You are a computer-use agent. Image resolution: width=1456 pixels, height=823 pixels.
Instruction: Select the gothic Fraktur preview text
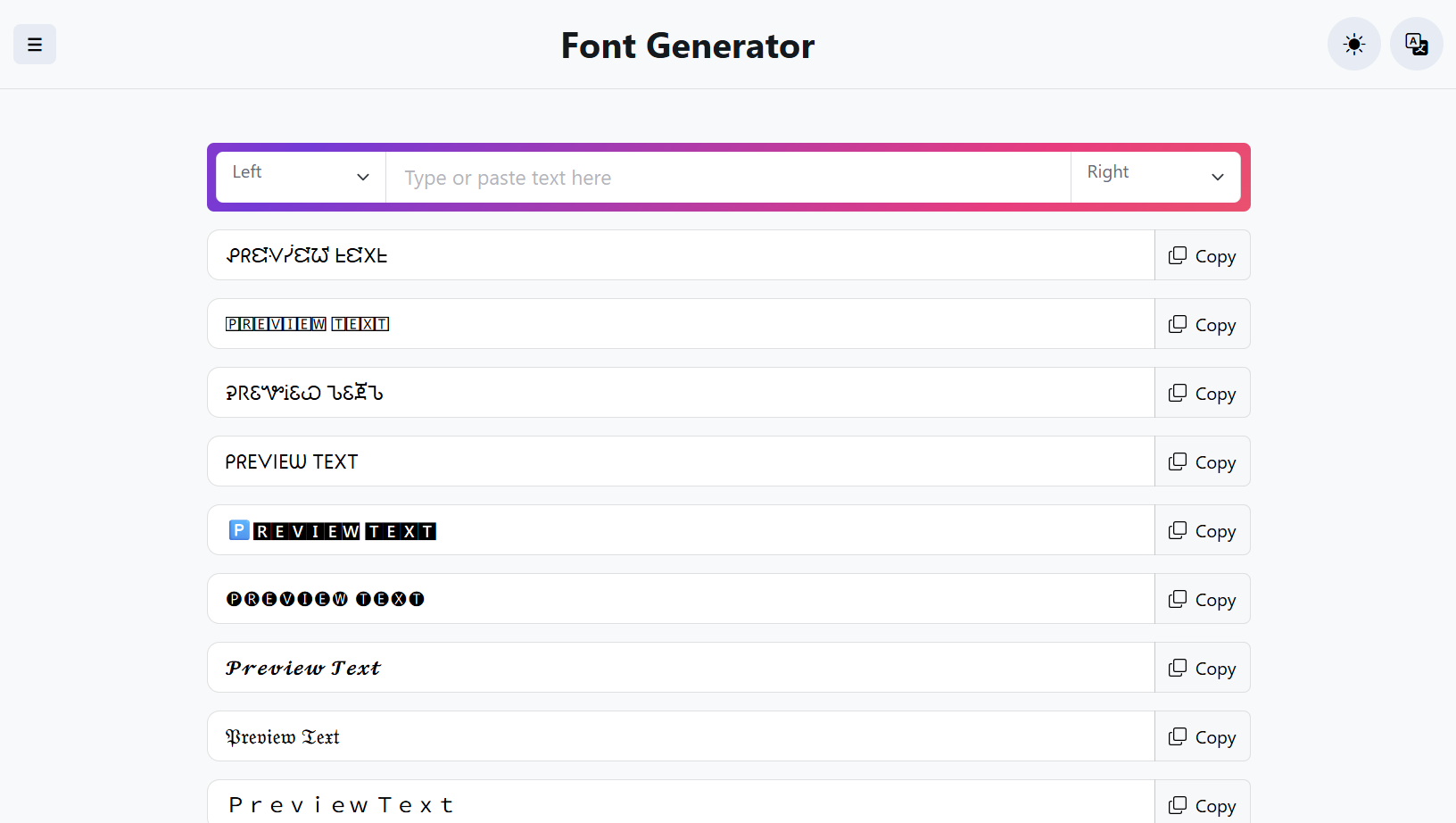coord(283,737)
